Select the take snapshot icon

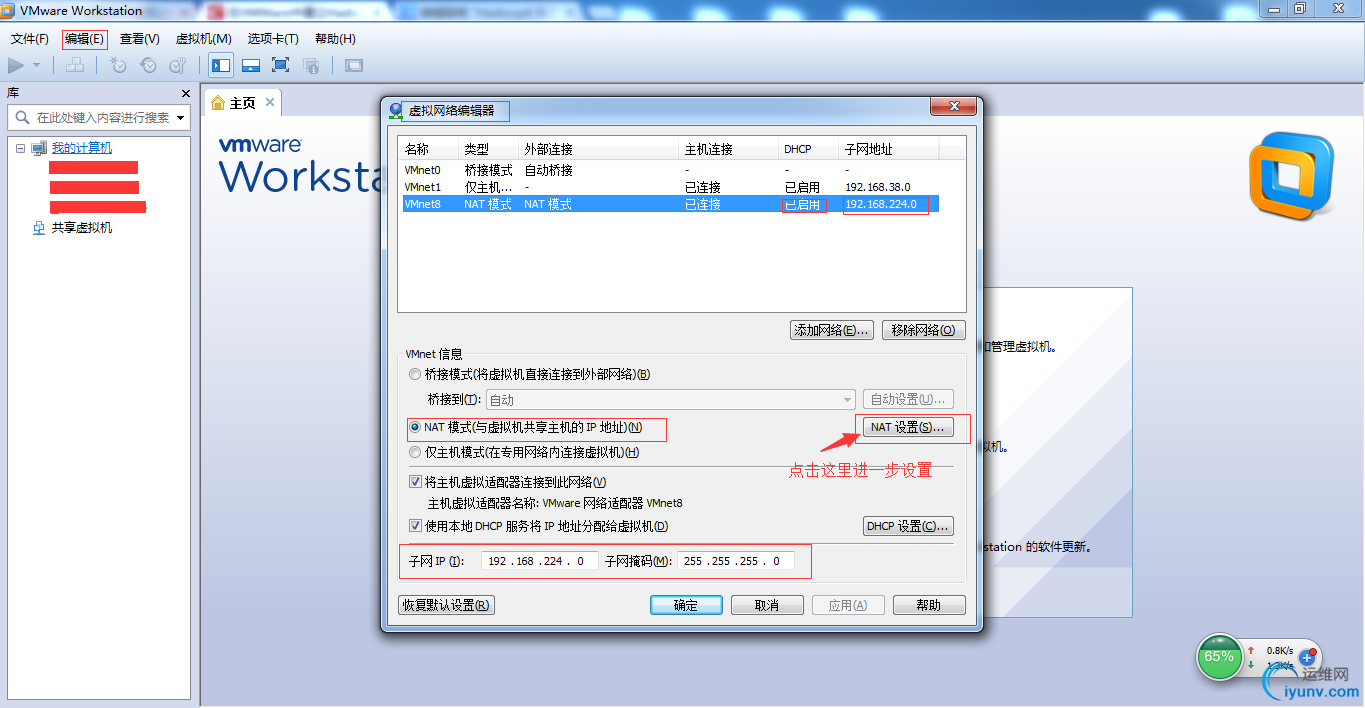[117, 65]
